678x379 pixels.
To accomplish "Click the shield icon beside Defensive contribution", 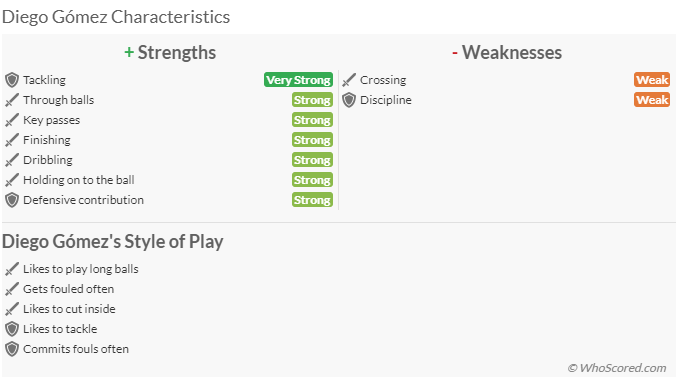I will [x=12, y=200].
